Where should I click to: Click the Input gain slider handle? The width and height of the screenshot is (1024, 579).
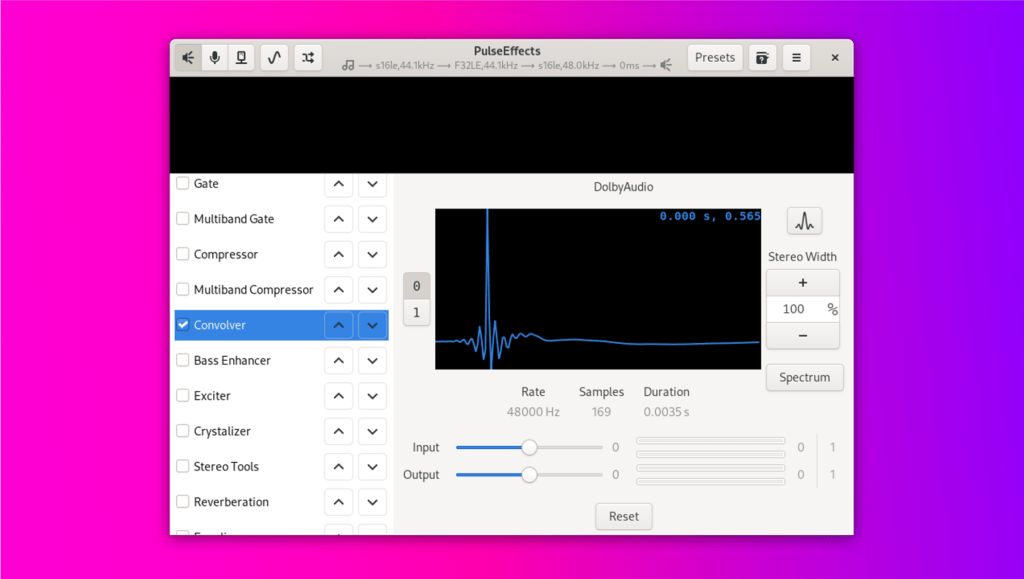[529, 448]
